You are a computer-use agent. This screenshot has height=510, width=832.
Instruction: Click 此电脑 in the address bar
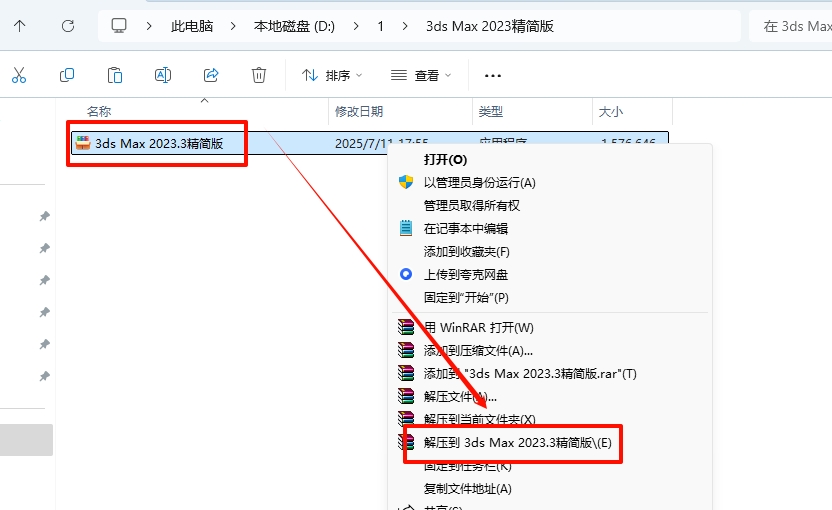tap(192, 26)
